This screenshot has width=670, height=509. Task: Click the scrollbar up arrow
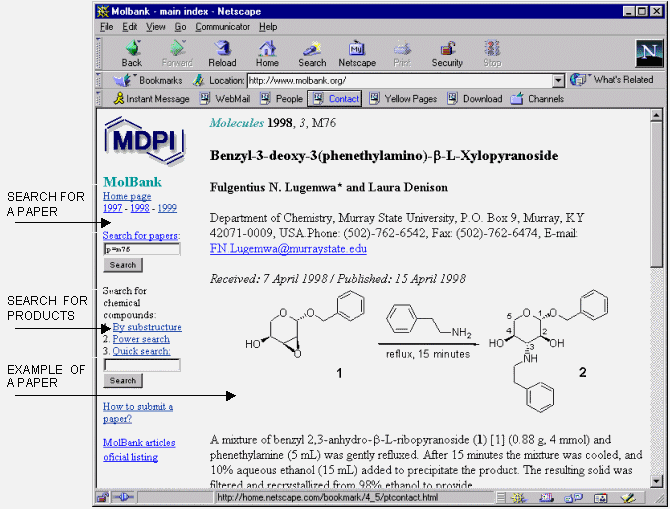(x=656, y=115)
